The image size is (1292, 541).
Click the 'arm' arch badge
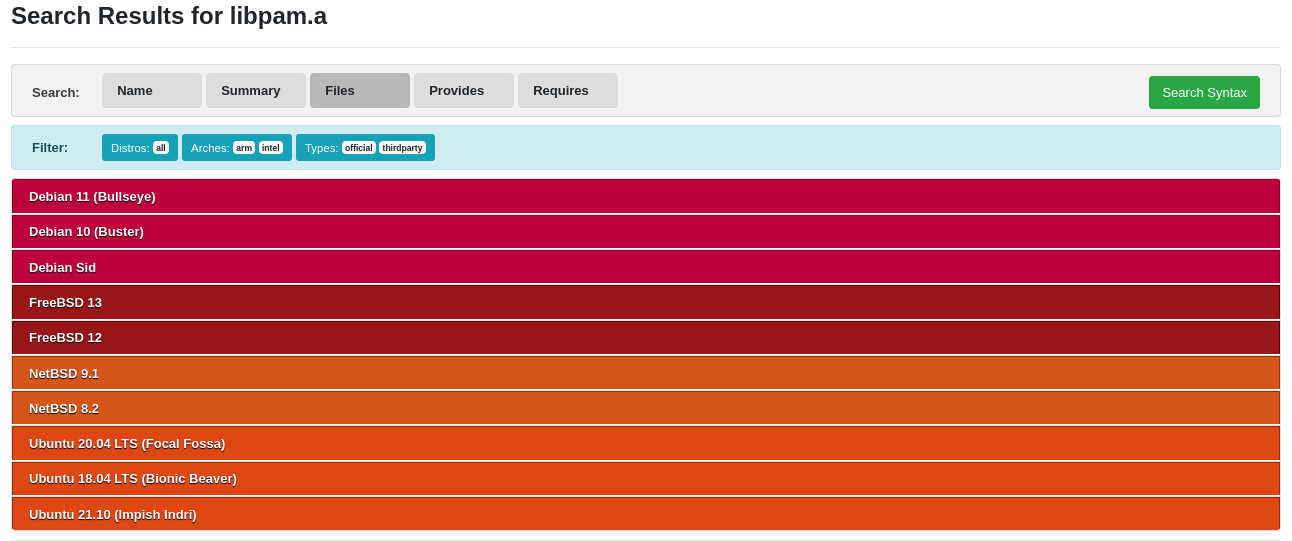(244, 147)
